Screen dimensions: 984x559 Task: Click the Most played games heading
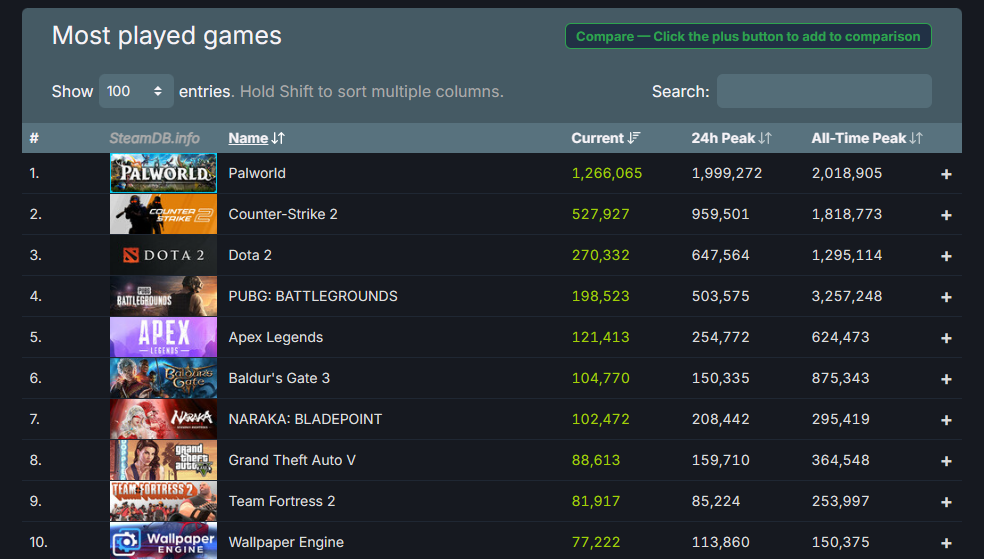(166, 36)
